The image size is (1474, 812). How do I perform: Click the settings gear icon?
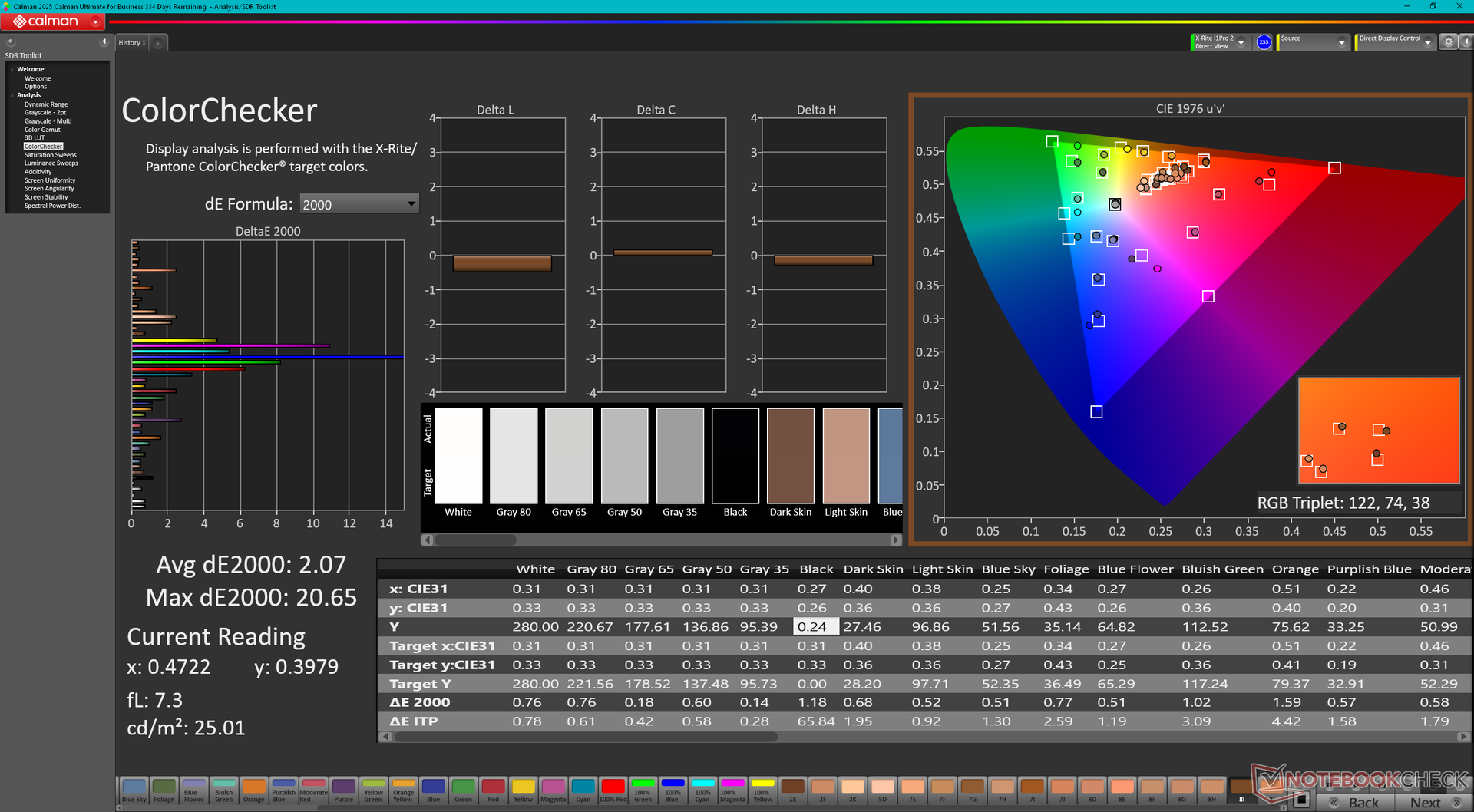1448,42
